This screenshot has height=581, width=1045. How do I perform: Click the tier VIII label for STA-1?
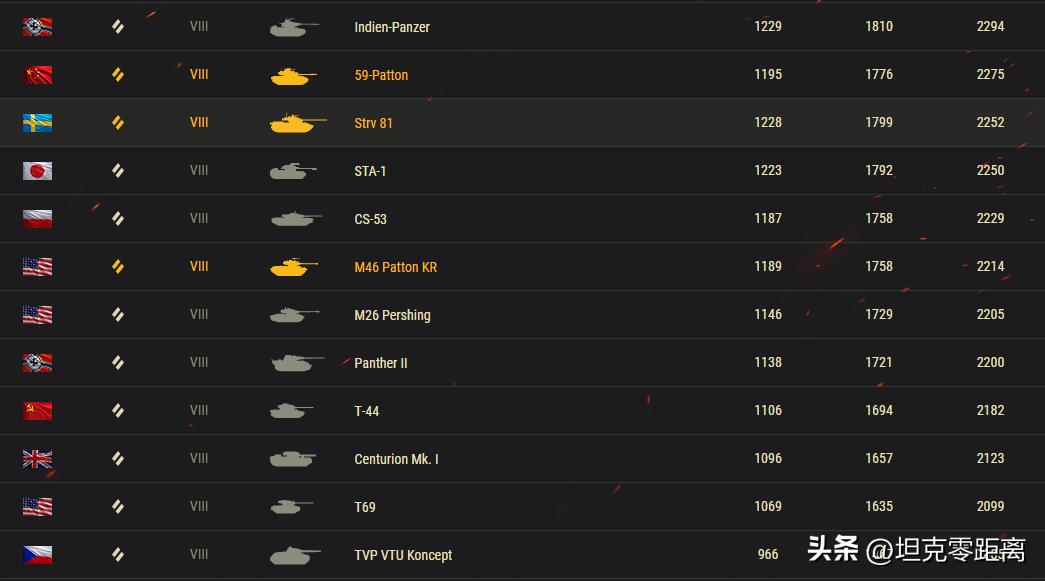(x=199, y=171)
